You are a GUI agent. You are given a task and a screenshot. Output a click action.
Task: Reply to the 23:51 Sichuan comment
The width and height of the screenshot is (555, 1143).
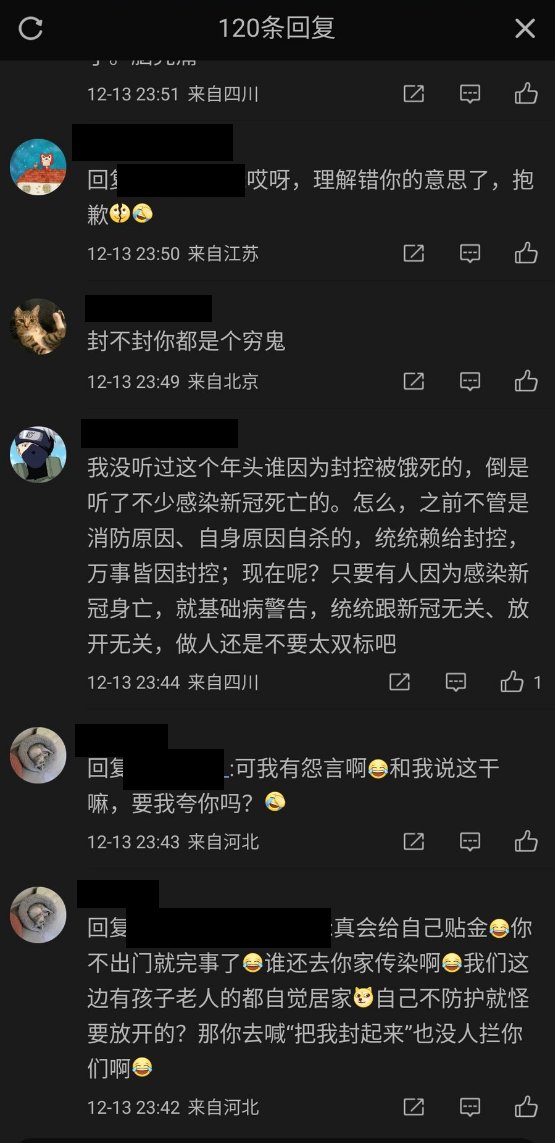pos(470,94)
